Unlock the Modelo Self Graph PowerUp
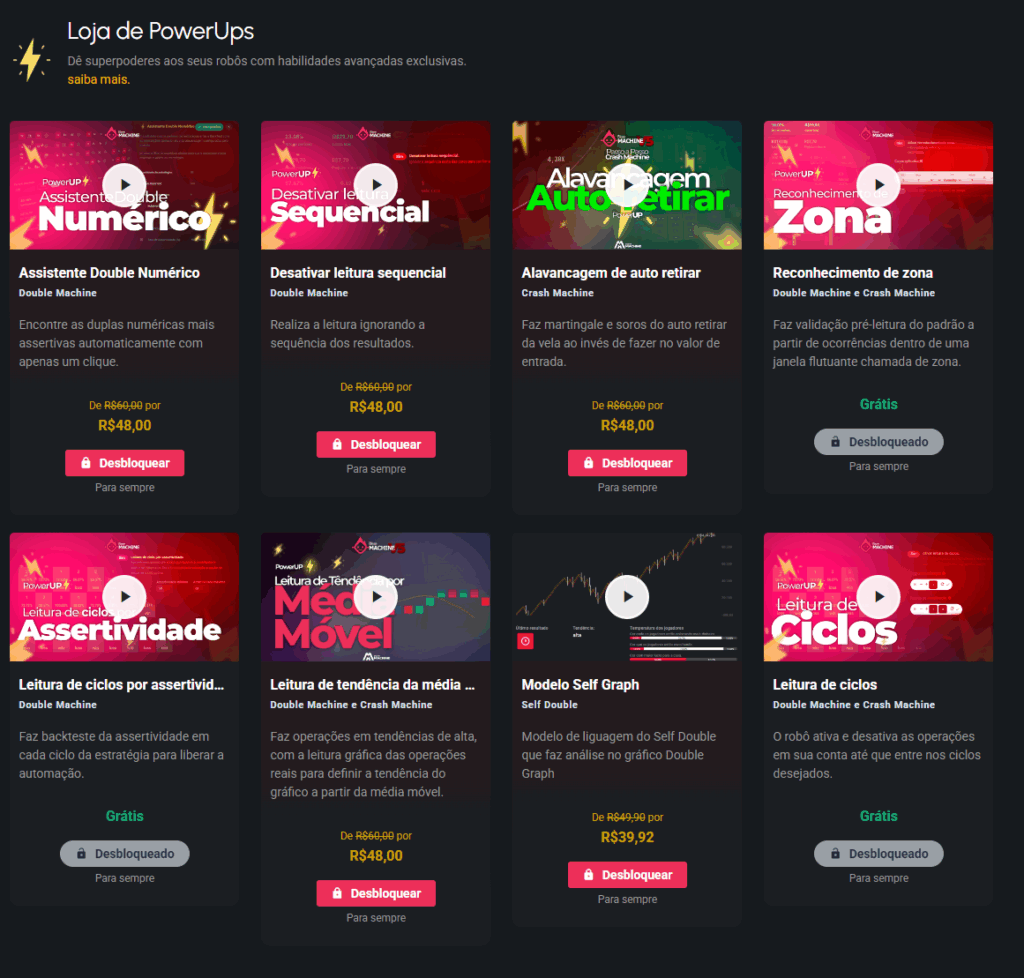The image size is (1024, 978). (628, 875)
